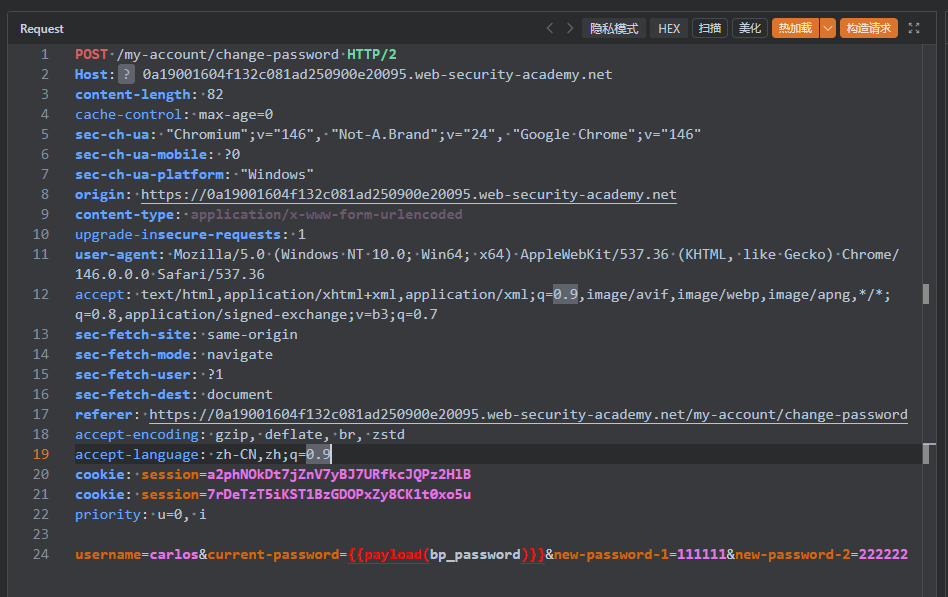This screenshot has height=597, width=948.
Task: Open the origin header URL link
Action: click(408, 194)
